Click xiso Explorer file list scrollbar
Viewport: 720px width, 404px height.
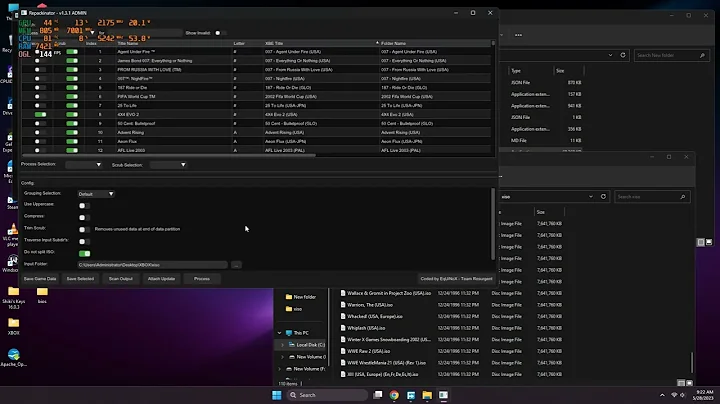pyautogui.click(x=692, y=362)
